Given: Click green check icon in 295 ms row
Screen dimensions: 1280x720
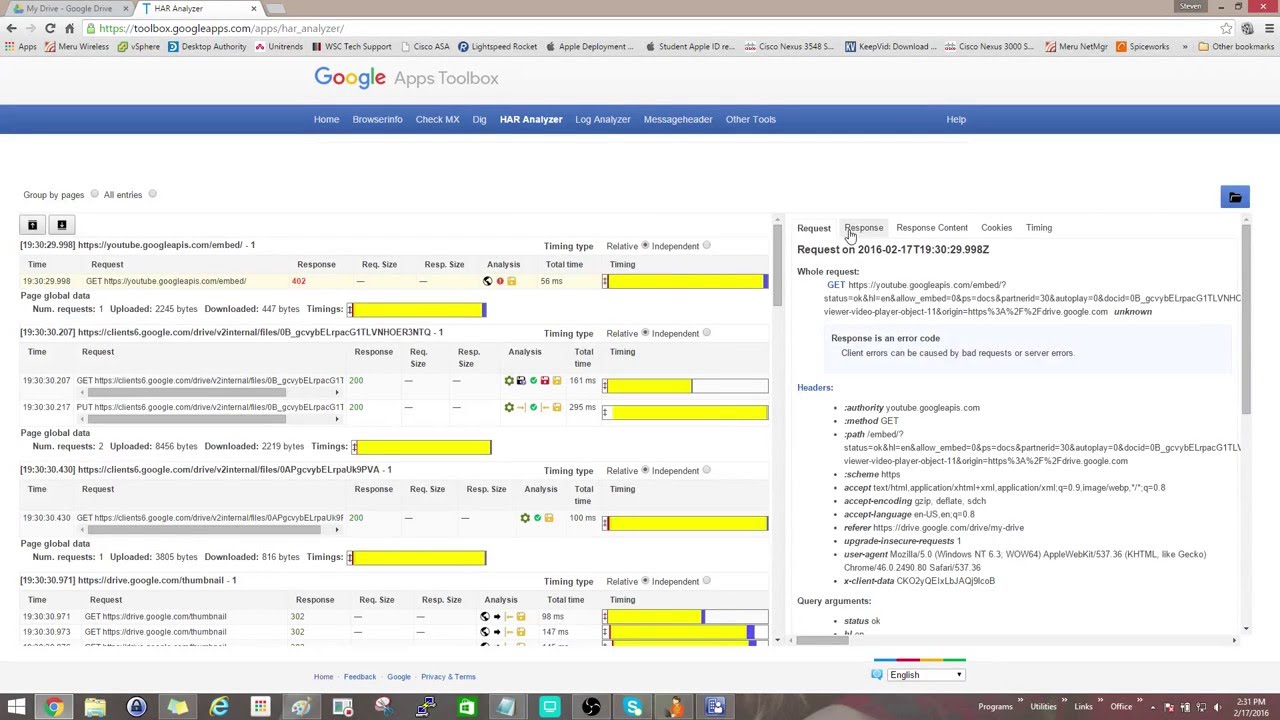Looking at the screenshot, I should 533,407.
